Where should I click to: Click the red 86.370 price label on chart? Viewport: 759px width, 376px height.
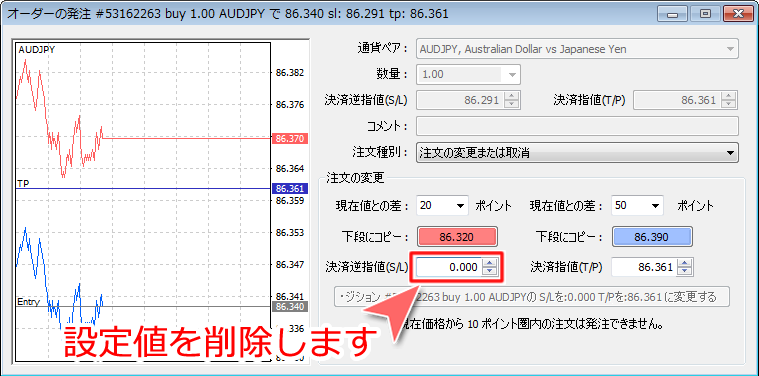pyautogui.click(x=289, y=139)
